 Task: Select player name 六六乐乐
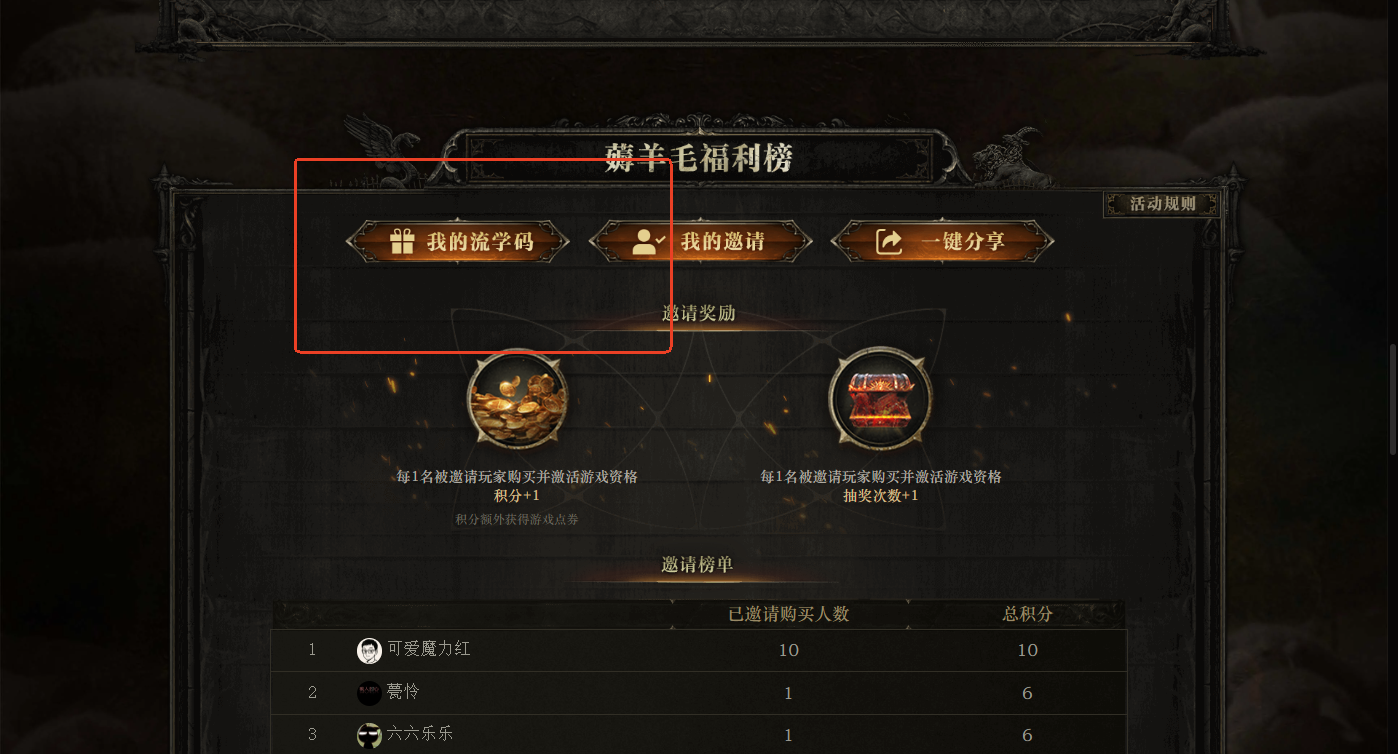click(420, 734)
